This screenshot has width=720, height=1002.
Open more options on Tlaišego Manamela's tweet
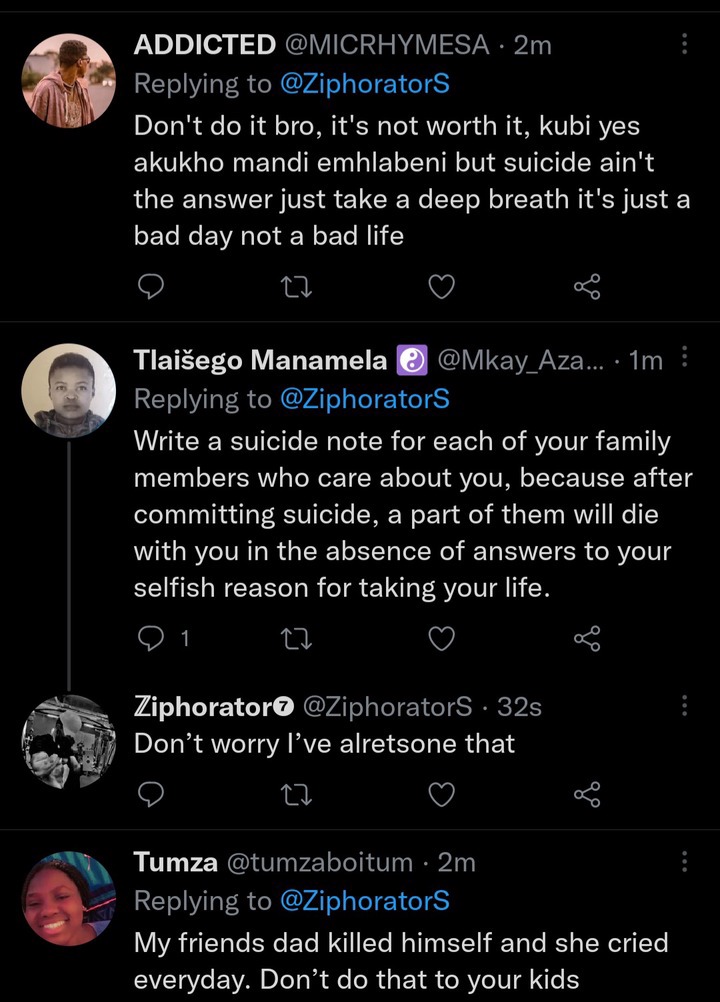(x=684, y=357)
